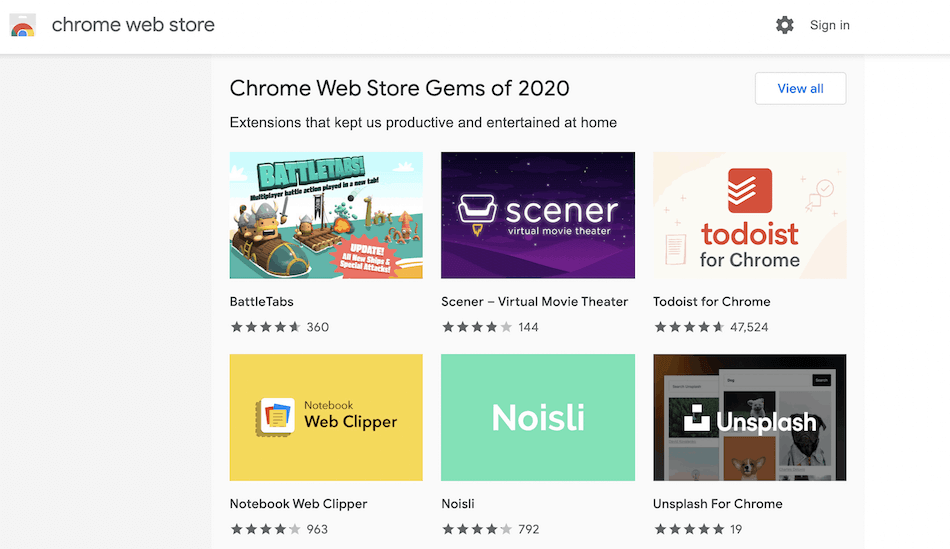This screenshot has height=549, width=950.
Task: Open the Todoist for Chrome thumbnail
Action: pyautogui.click(x=750, y=215)
